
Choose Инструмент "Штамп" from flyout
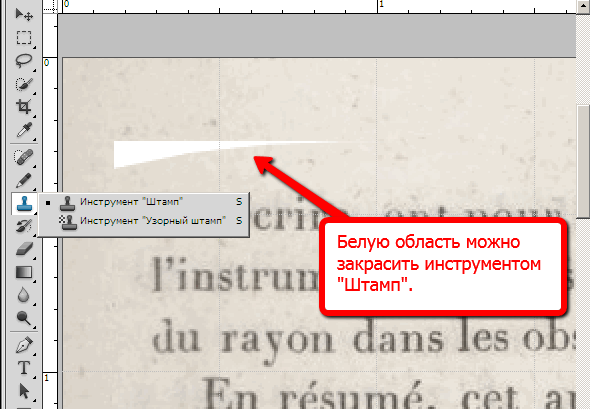tap(143, 202)
